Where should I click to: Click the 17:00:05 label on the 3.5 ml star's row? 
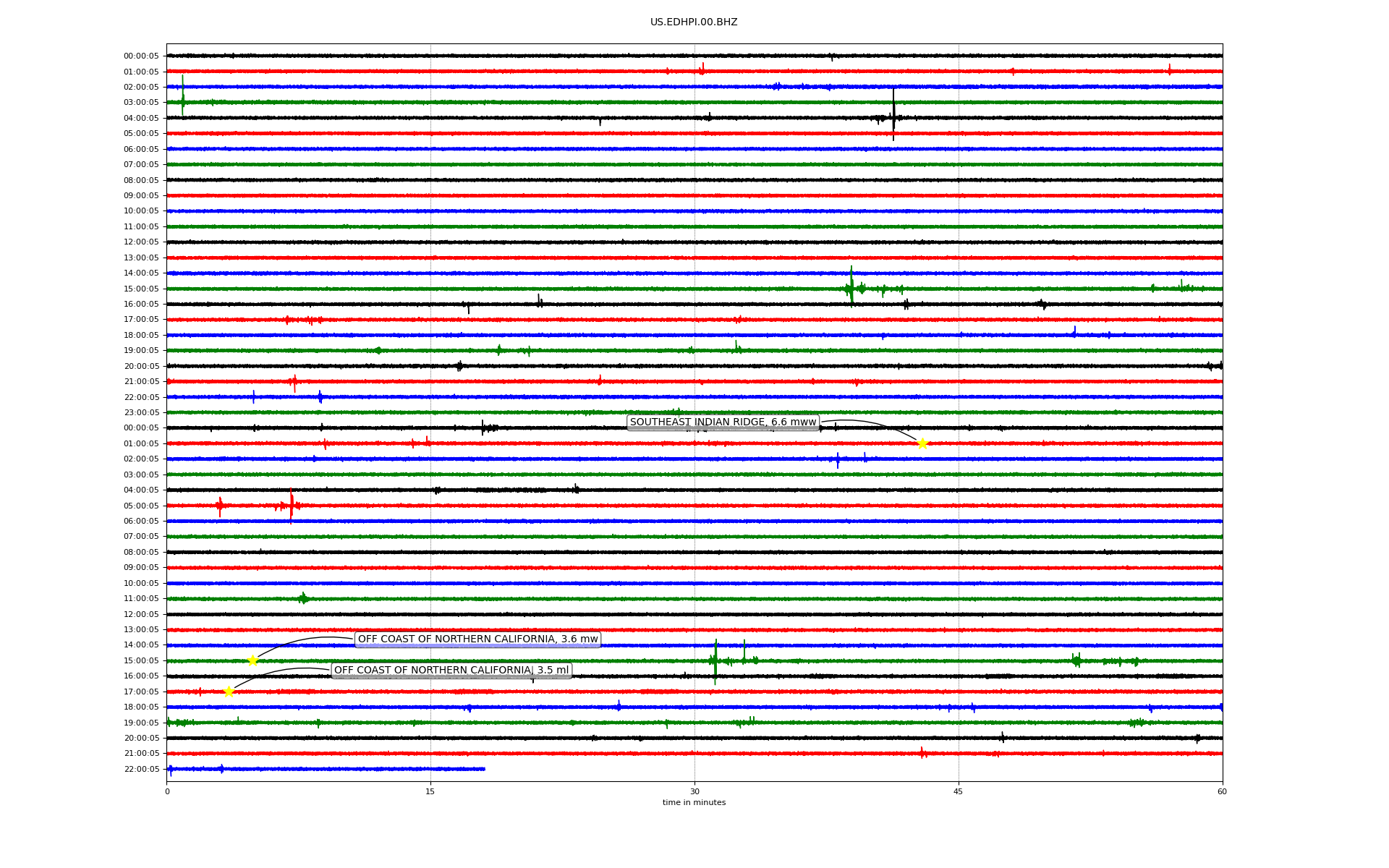pyautogui.click(x=141, y=692)
